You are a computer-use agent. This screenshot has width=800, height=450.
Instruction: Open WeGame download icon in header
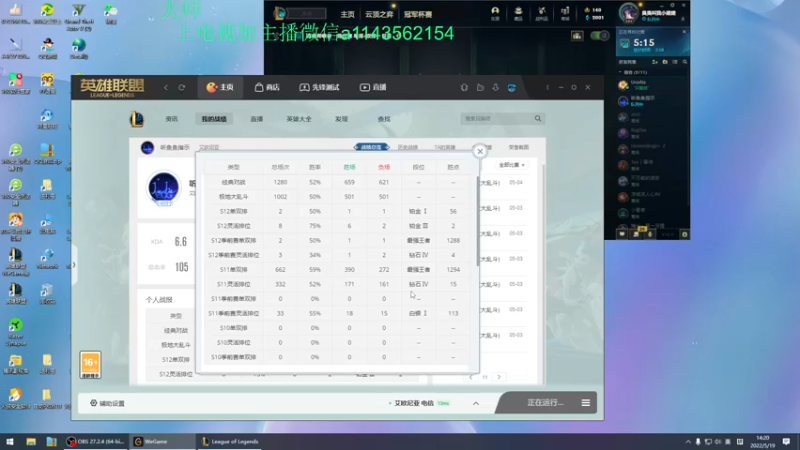click(x=495, y=87)
